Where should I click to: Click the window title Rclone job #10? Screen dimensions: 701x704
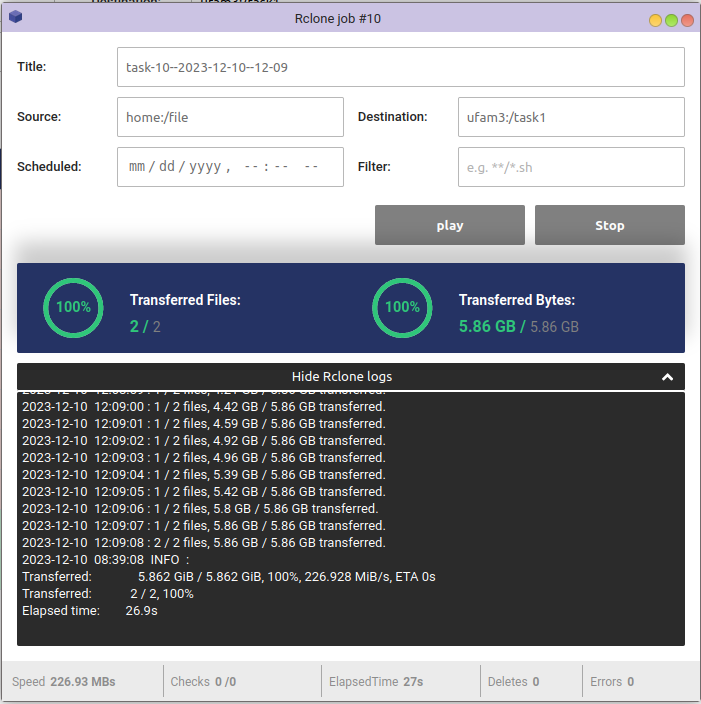pos(338,19)
